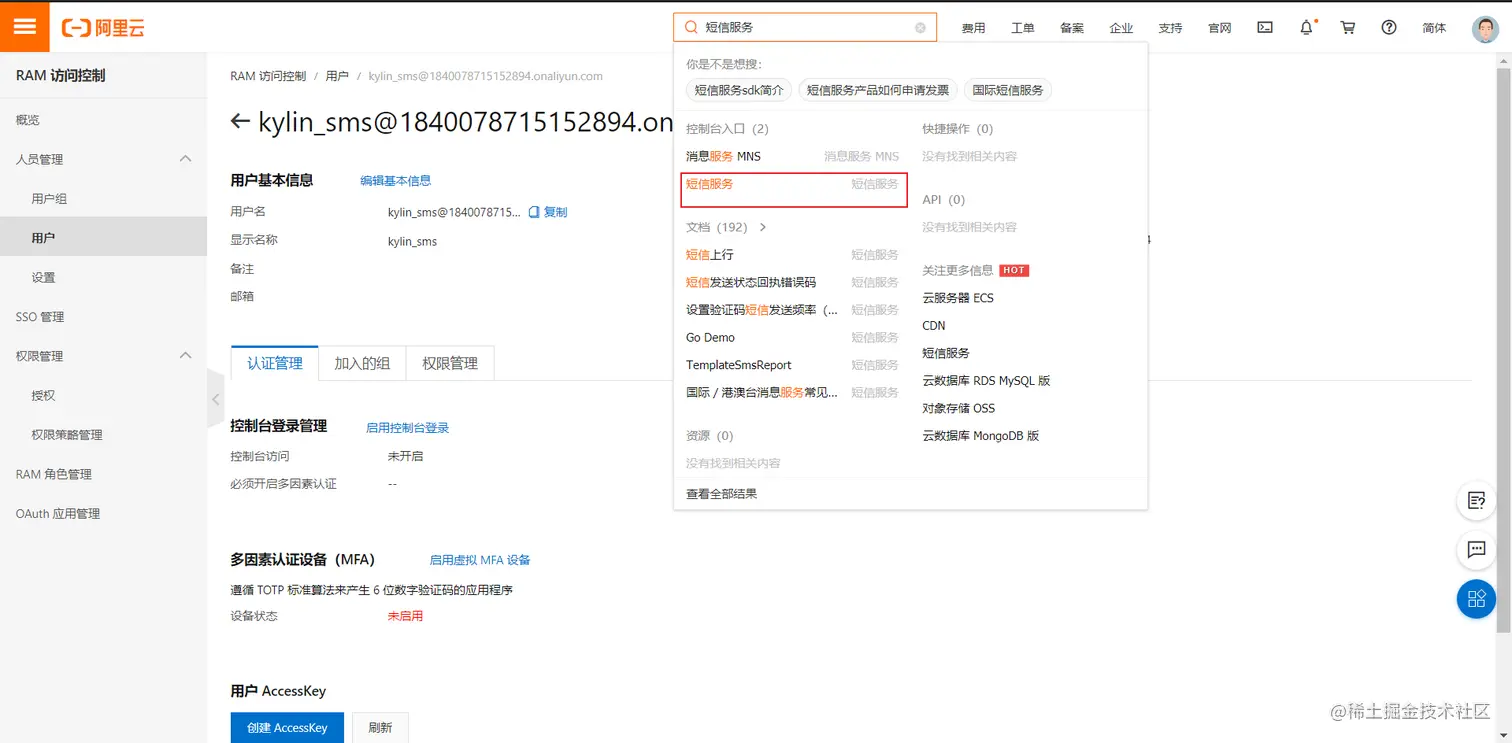Image resolution: width=1512 pixels, height=743 pixels.
Task: Open the notifications bell
Action: (1307, 28)
